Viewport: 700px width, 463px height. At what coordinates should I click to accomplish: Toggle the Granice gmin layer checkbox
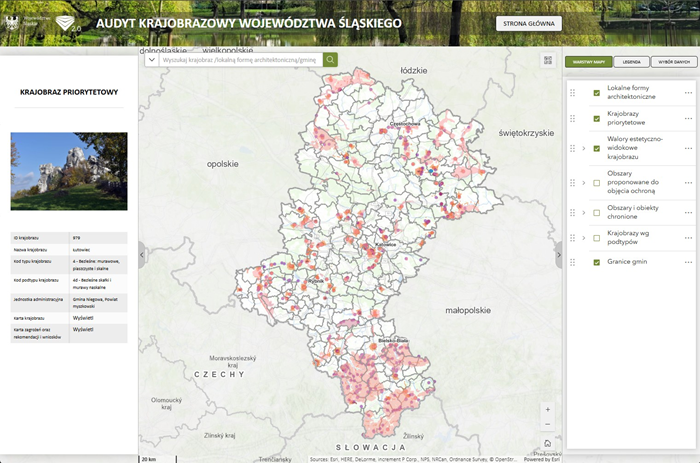[x=597, y=262]
